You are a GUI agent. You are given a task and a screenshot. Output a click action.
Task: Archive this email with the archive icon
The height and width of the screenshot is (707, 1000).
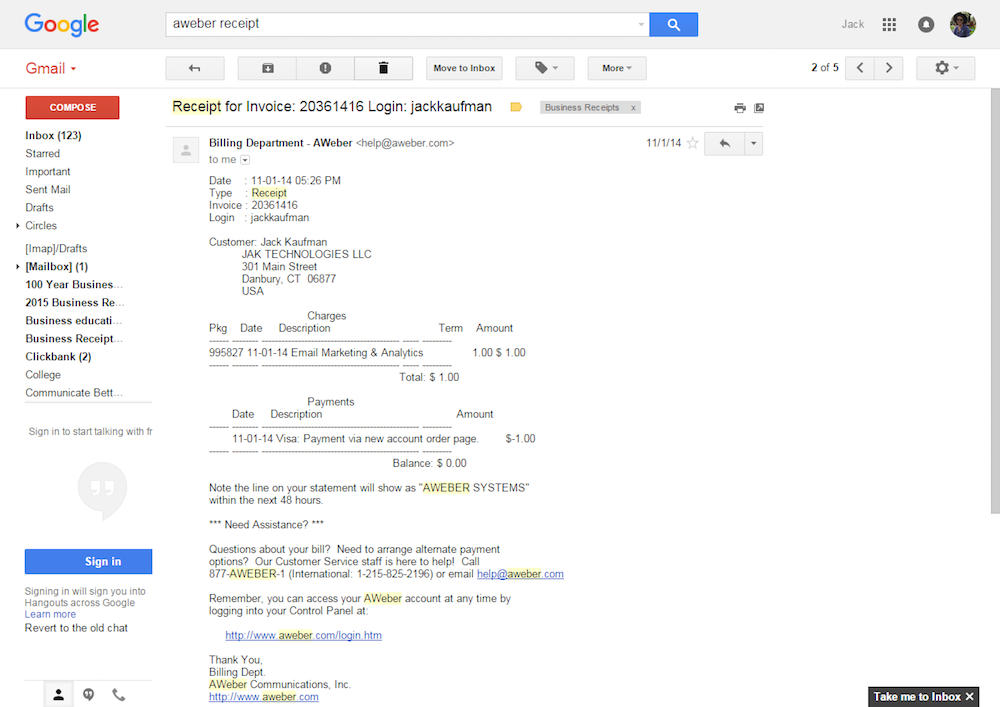tap(267, 68)
